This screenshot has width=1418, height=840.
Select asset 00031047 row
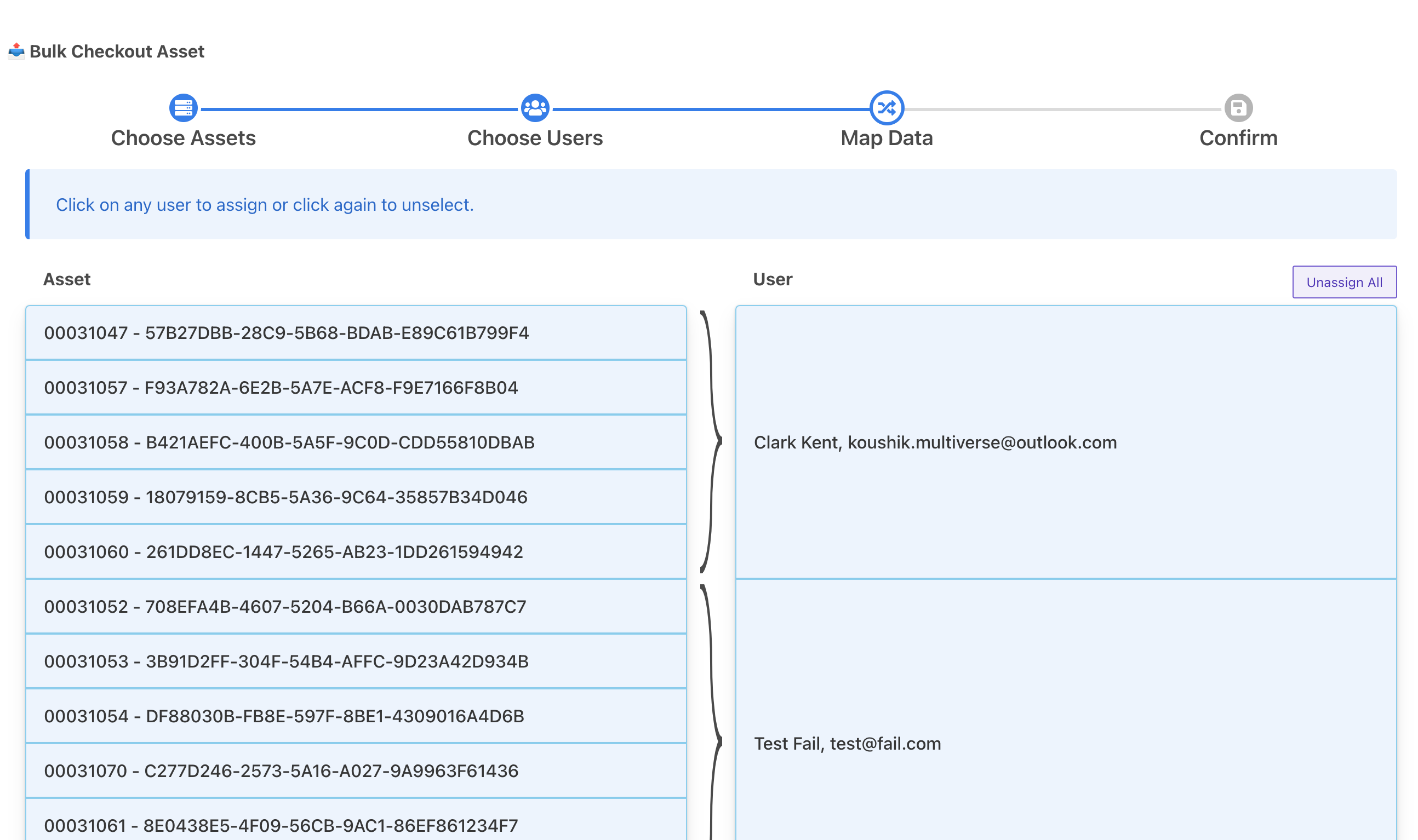(x=356, y=333)
